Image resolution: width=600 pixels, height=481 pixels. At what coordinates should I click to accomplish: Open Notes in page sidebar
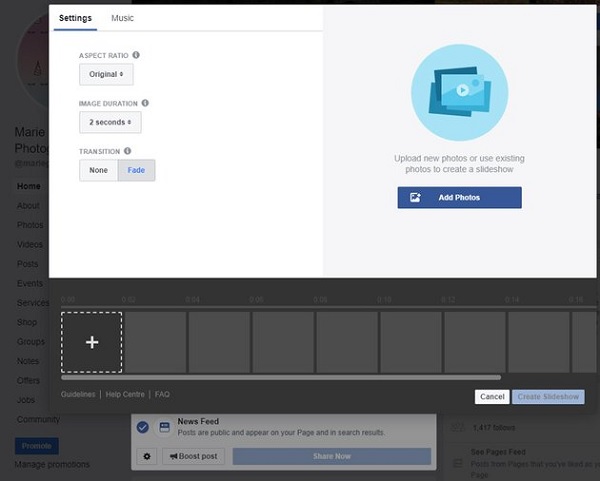click(28, 361)
